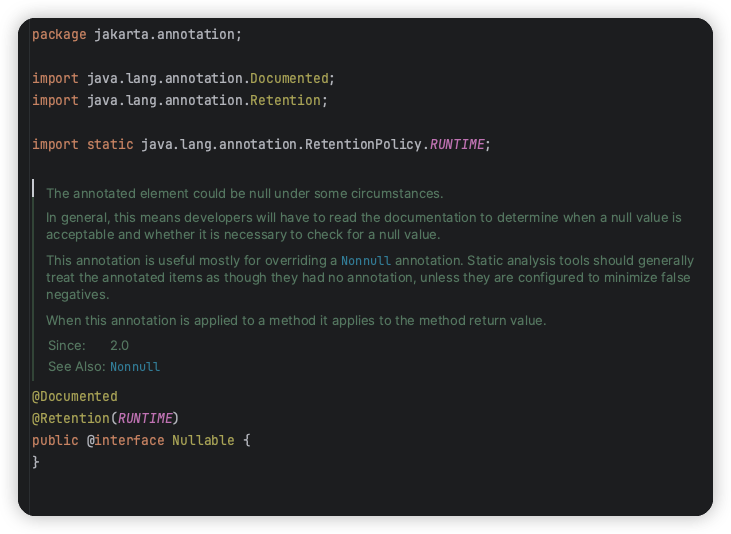
Task: Click the 'Since:' label
Action: tap(67, 346)
